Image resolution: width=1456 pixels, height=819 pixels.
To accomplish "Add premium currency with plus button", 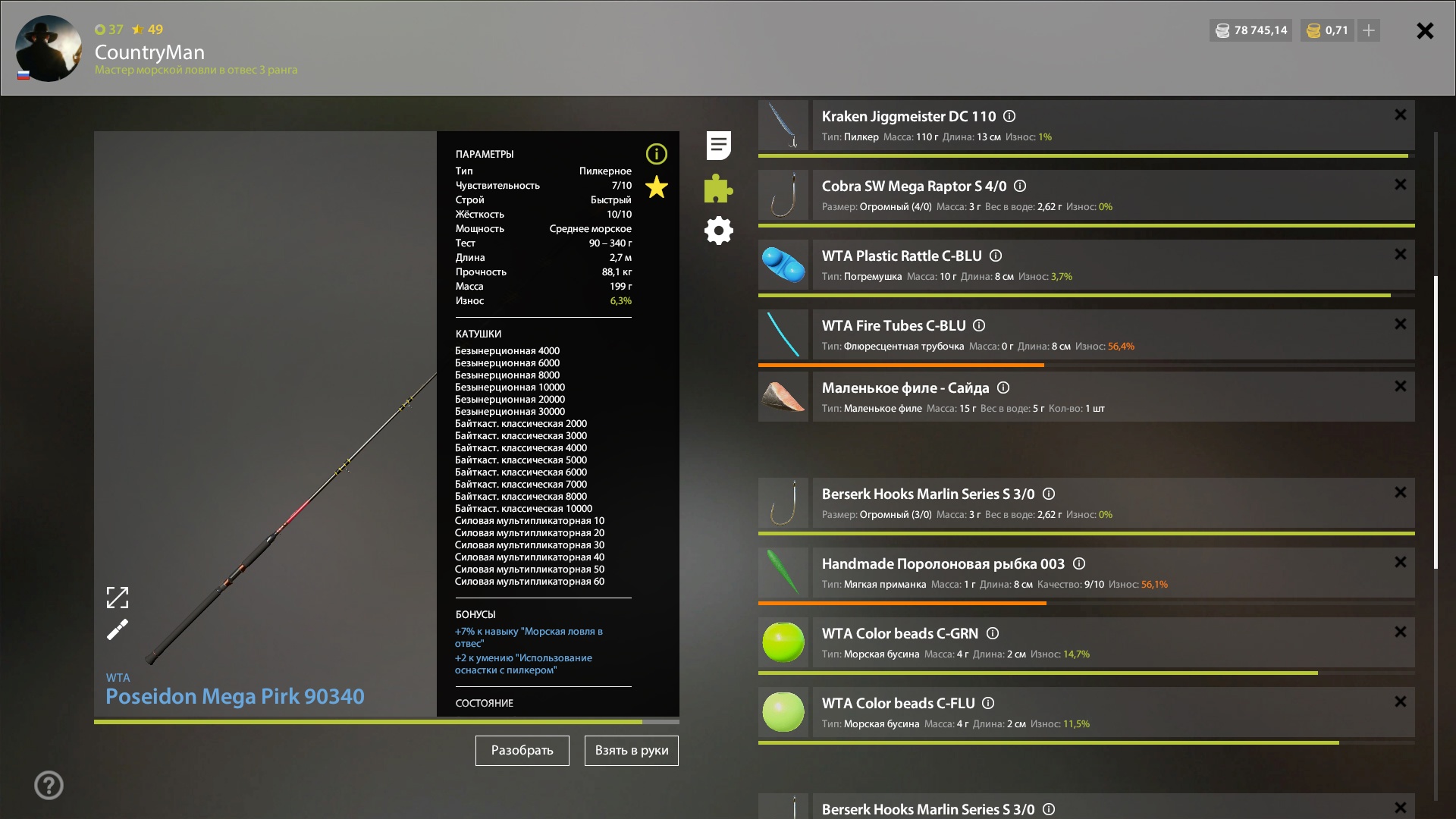I will pos(1369,30).
